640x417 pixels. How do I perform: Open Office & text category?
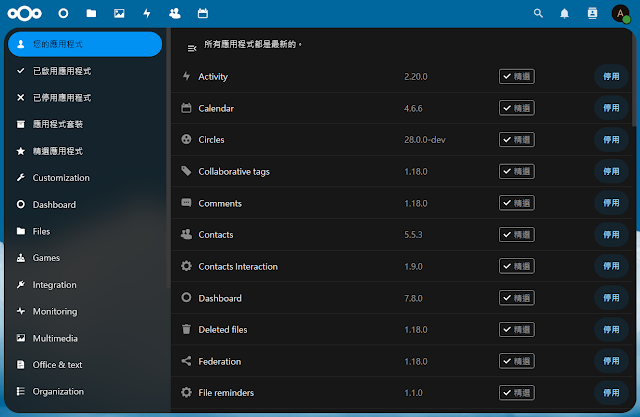coord(85,365)
